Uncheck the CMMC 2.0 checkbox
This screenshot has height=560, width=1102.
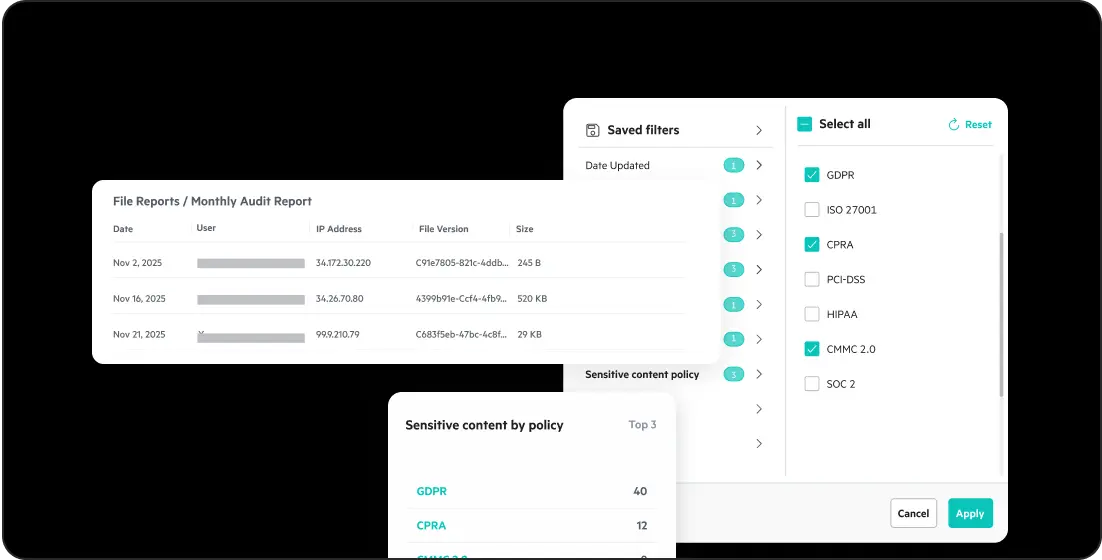(x=812, y=349)
